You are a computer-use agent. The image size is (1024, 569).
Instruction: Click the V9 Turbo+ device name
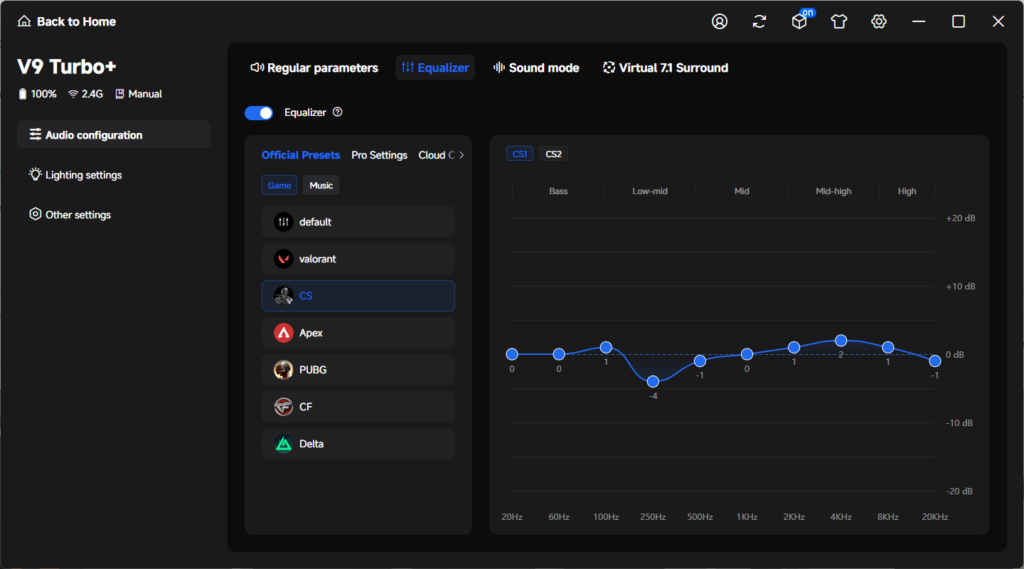click(67, 67)
